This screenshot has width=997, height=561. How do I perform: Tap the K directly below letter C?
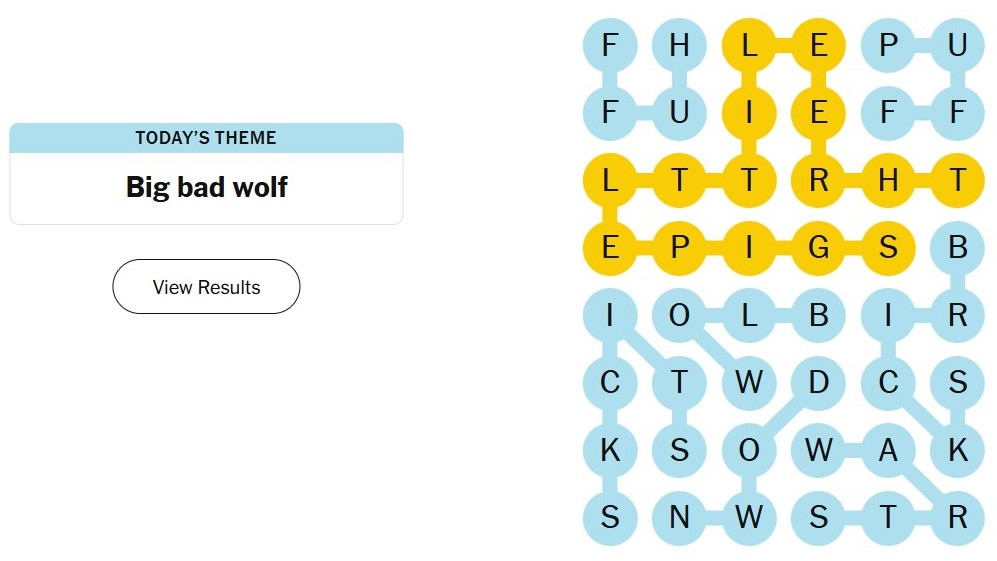click(610, 450)
